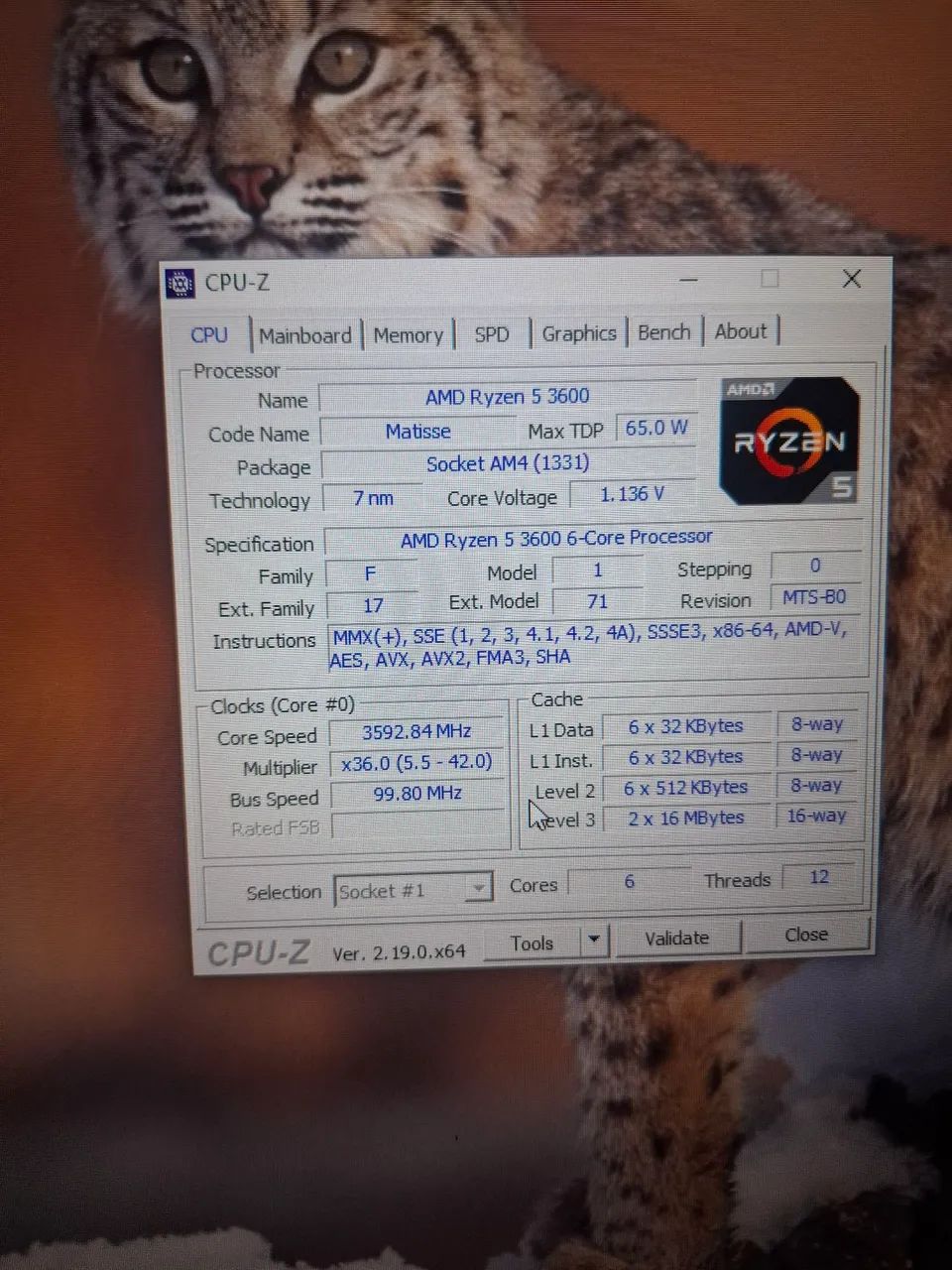Click the Ver. 2.19.0.x64 version text

[399, 952]
